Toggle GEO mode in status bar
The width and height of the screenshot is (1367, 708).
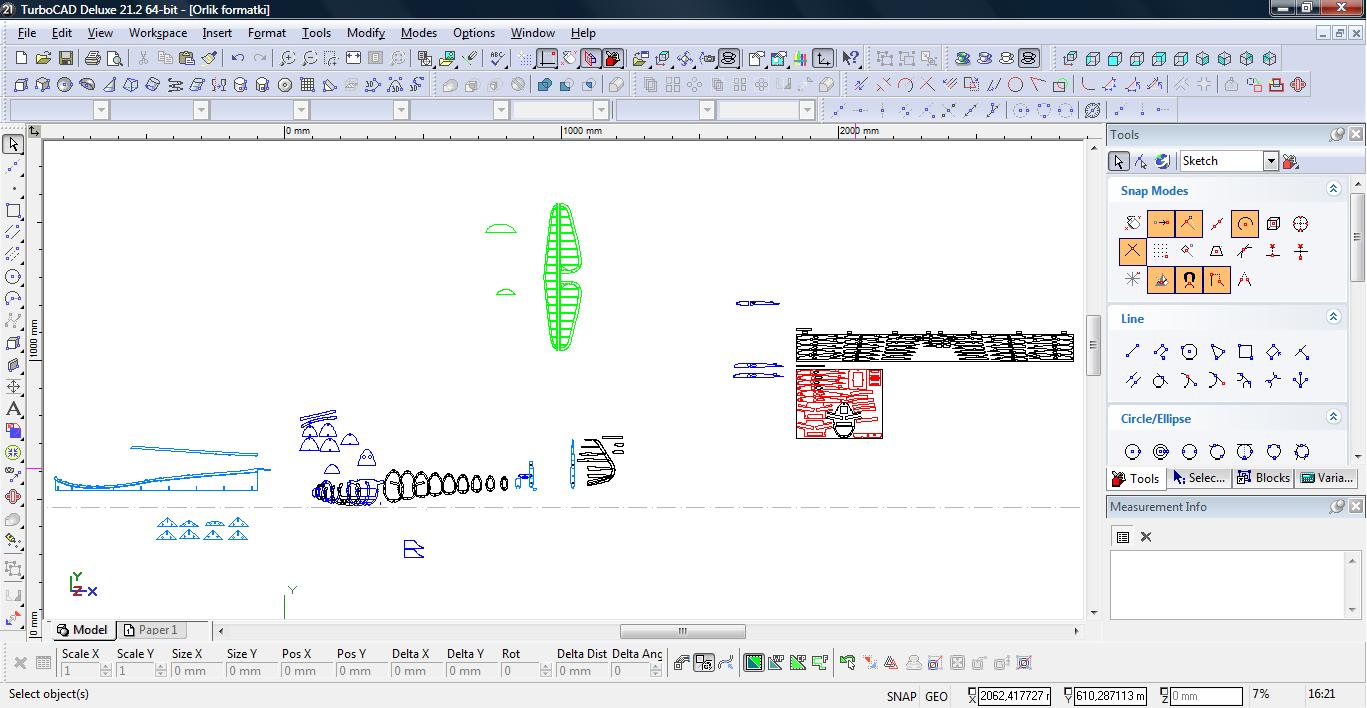(936, 696)
